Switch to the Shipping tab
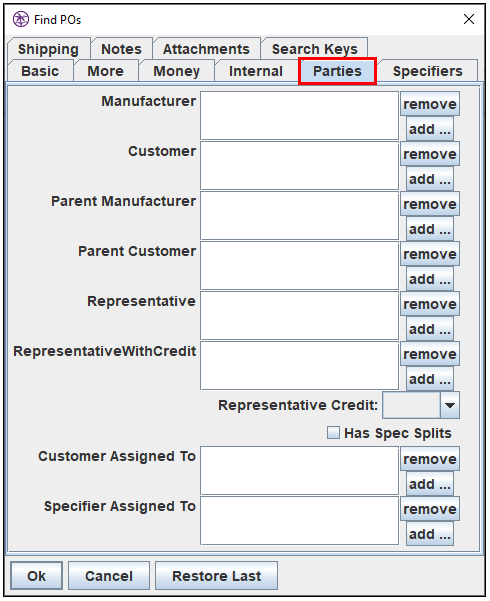The width and height of the screenshot is (490, 601). coord(48,49)
